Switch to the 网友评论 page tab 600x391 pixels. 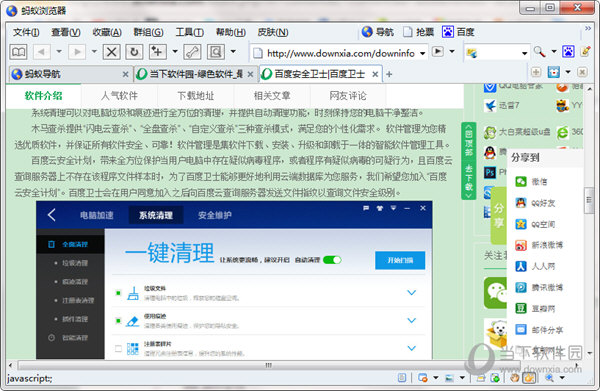(x=348, y=96)
